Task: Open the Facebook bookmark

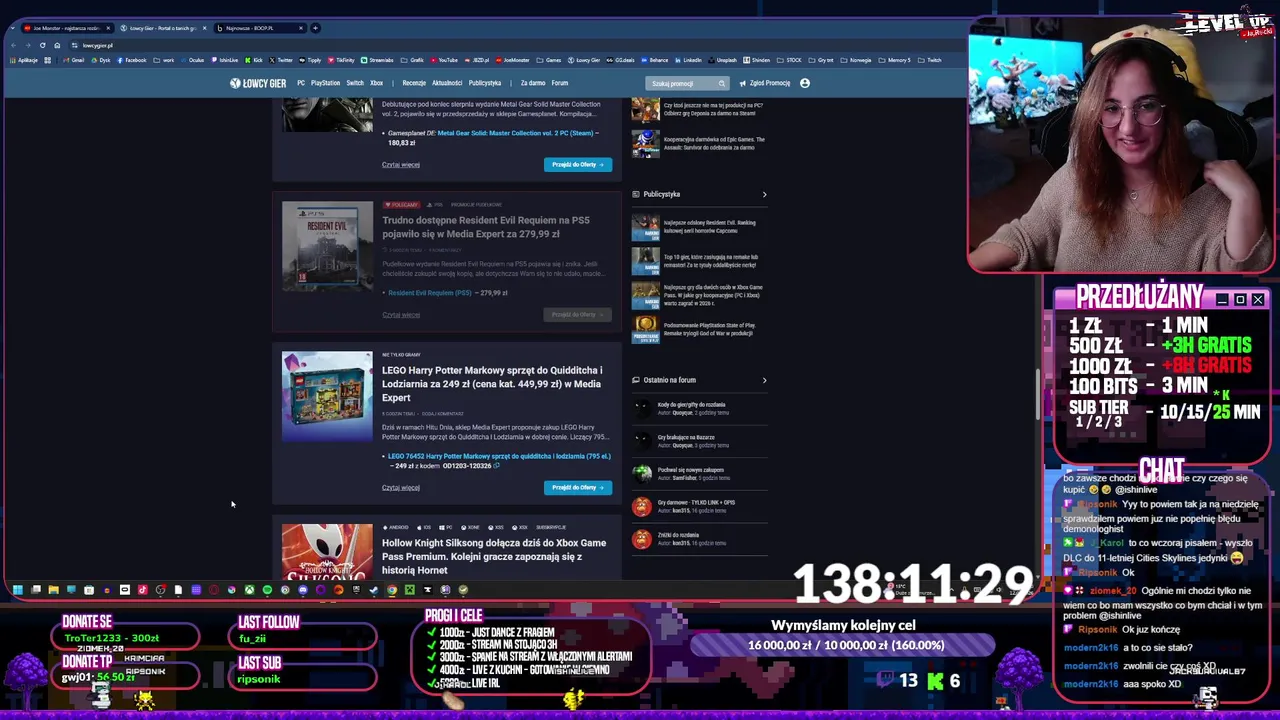Action: point(132,60)
